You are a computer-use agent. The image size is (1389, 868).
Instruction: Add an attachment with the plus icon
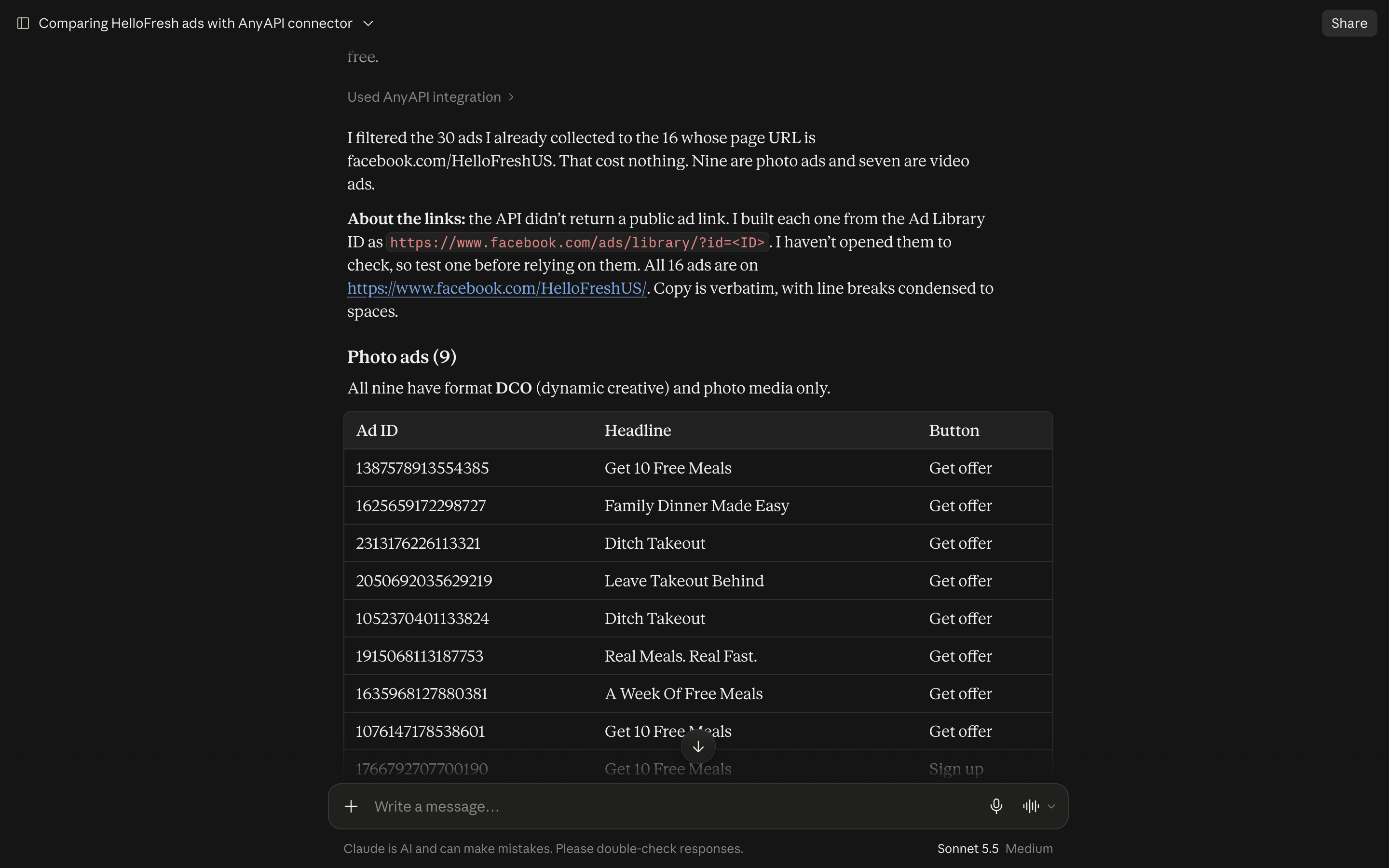click(x=351, y=806)
